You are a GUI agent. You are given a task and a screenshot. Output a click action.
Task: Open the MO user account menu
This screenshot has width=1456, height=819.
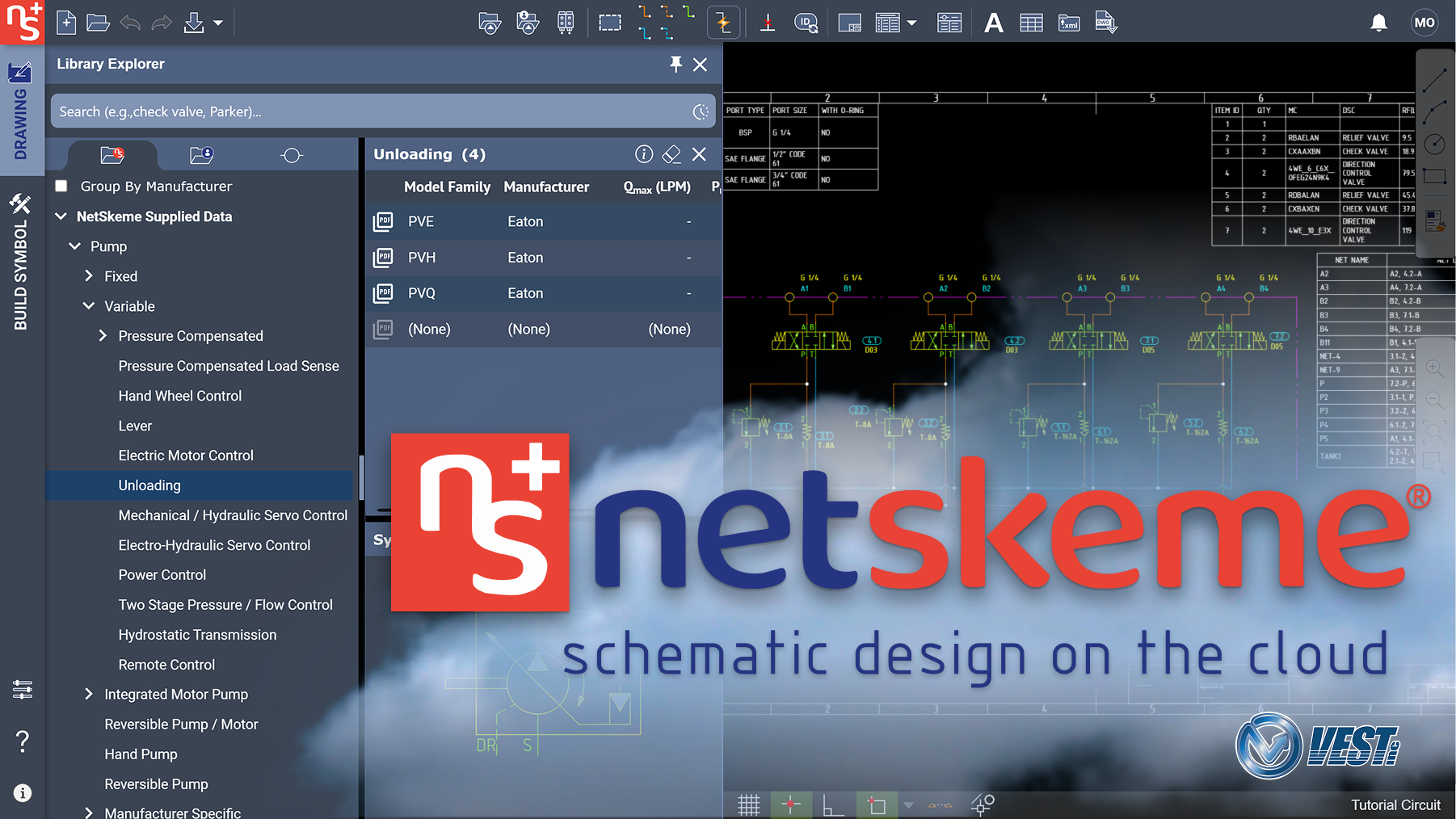pyautogui.click(x=1424, y=23)
